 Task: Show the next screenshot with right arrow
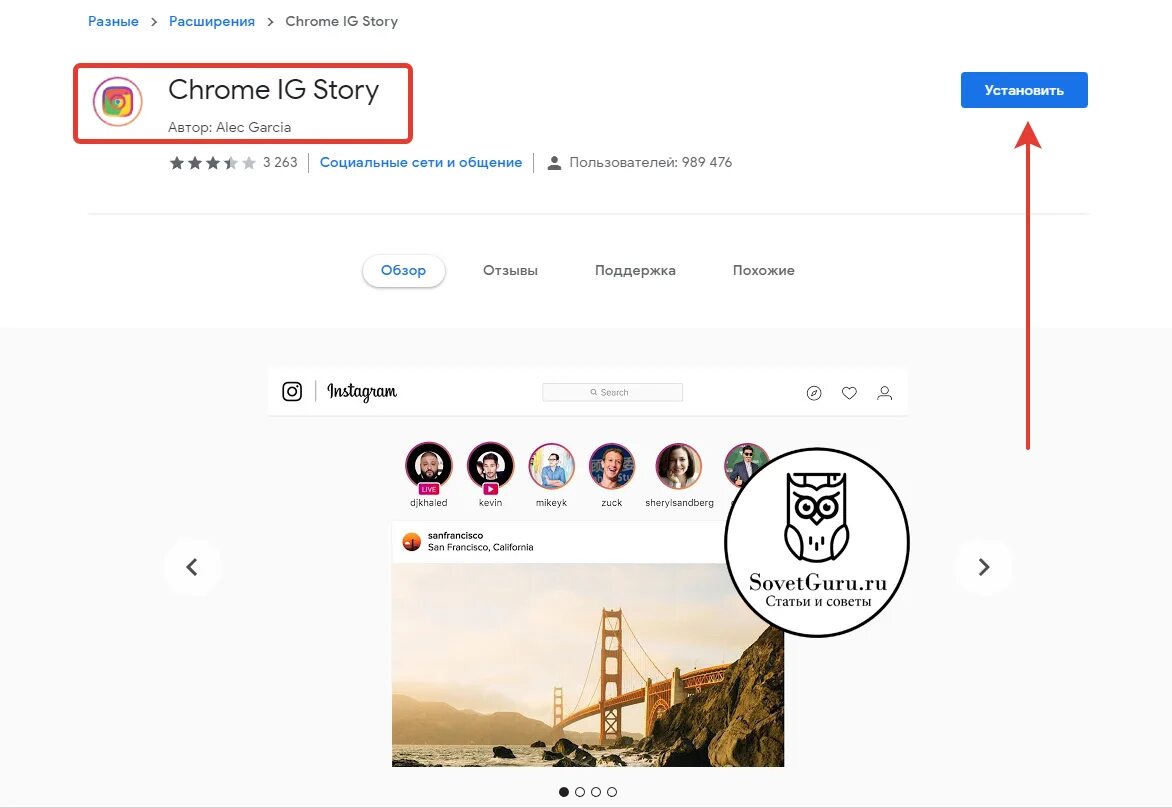pyautogui.click(x=984, y=567)
